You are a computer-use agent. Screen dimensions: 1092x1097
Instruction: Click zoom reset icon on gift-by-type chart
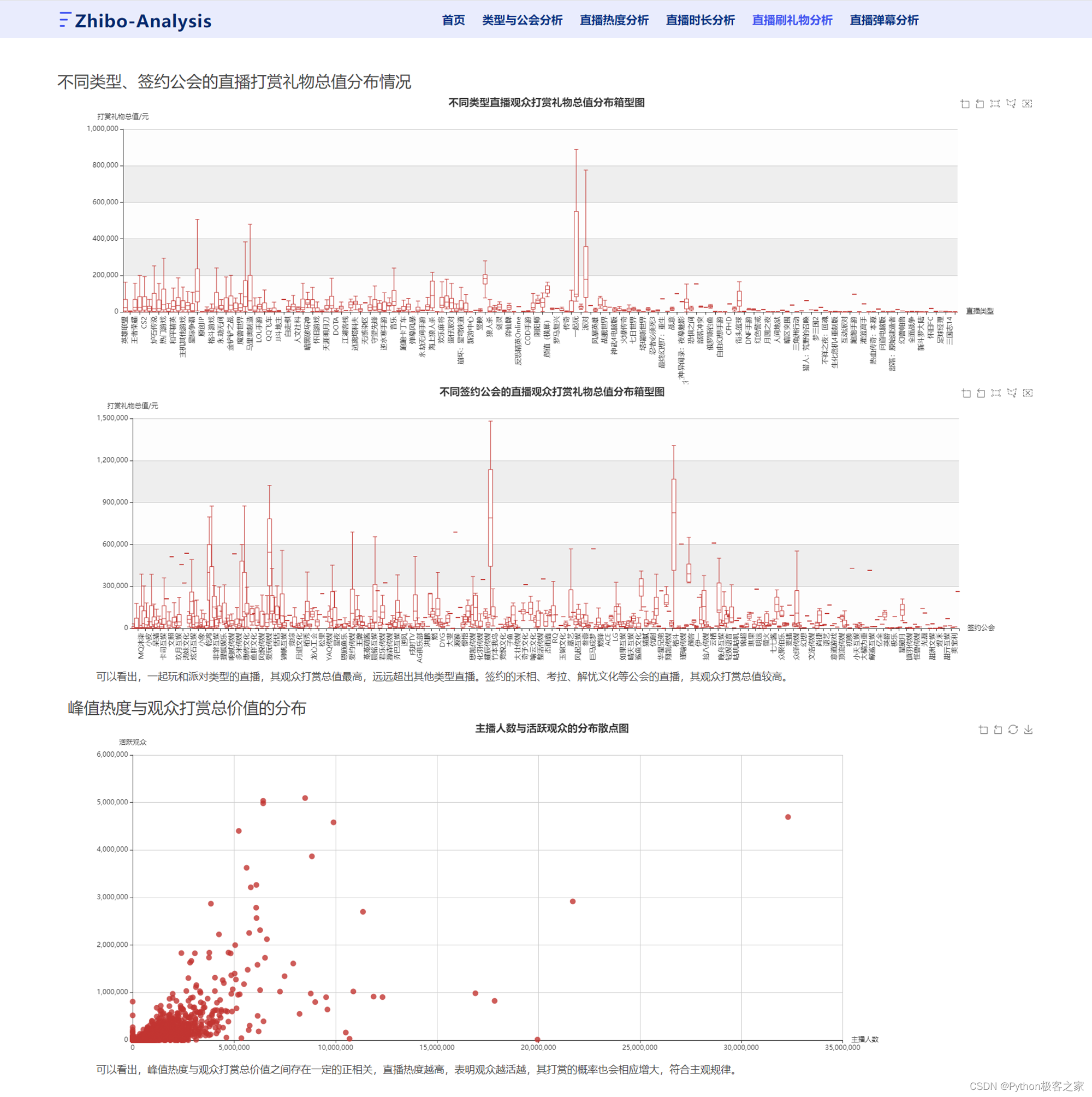pos(980,104)
